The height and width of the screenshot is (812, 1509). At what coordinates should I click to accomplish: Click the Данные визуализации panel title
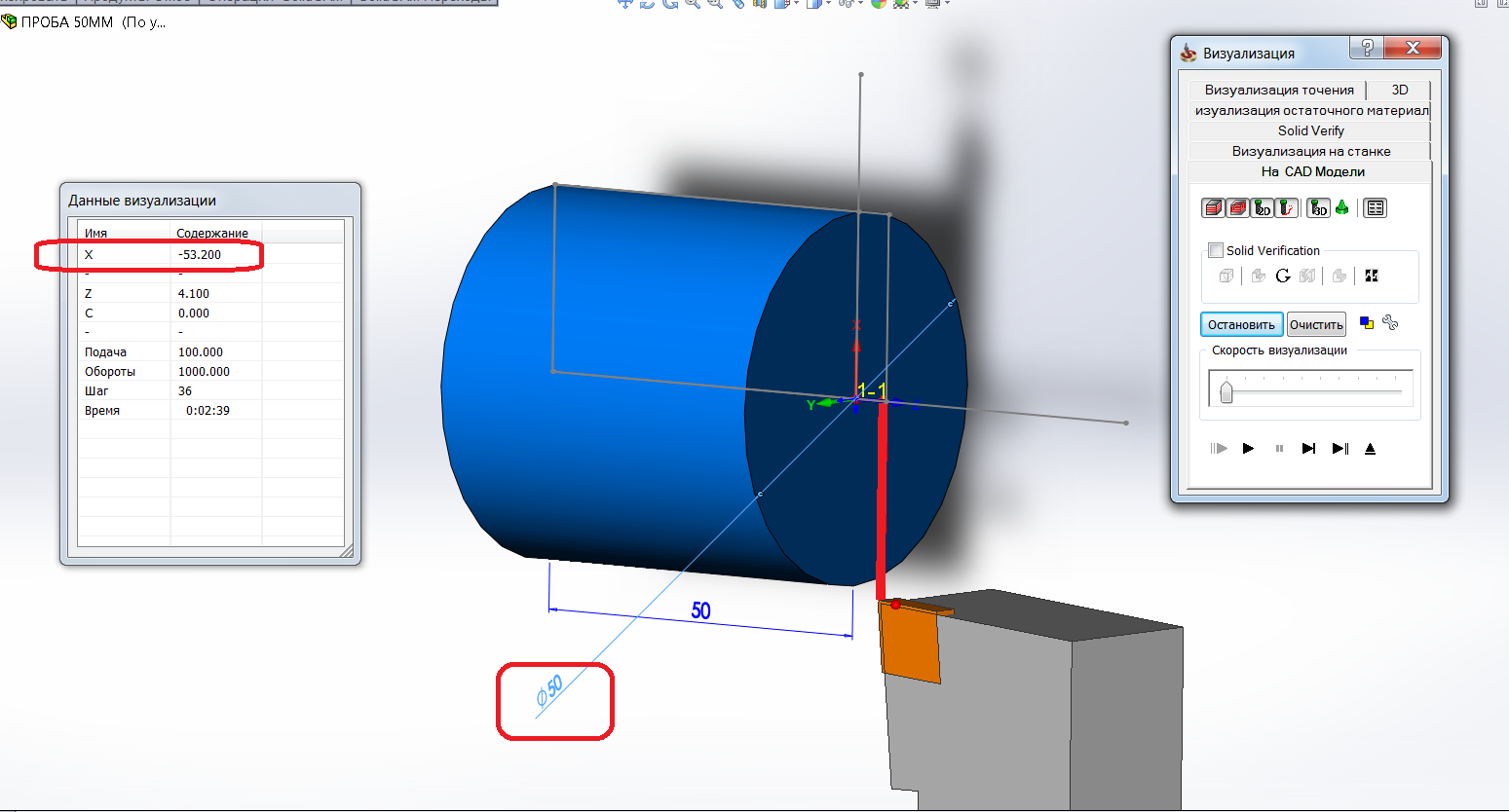(x=142, y=201)
